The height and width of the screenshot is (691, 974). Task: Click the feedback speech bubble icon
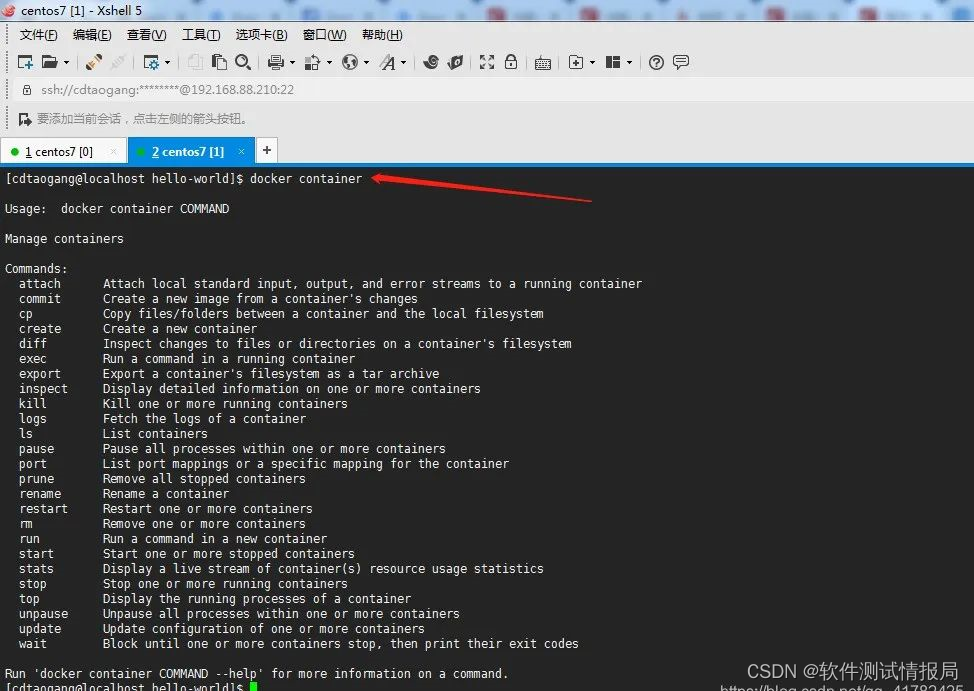681,62
